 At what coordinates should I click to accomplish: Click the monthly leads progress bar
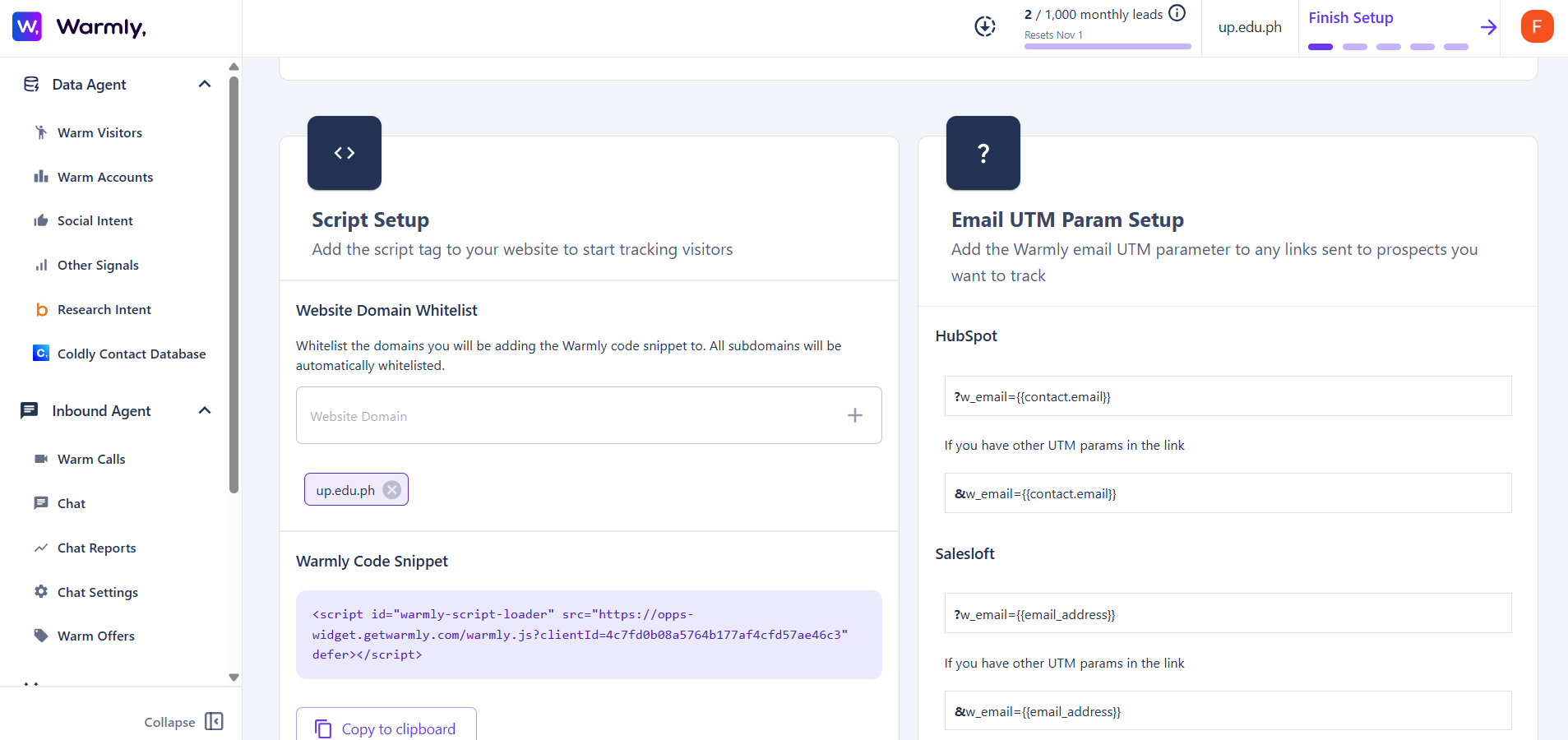coord(1107,46)
